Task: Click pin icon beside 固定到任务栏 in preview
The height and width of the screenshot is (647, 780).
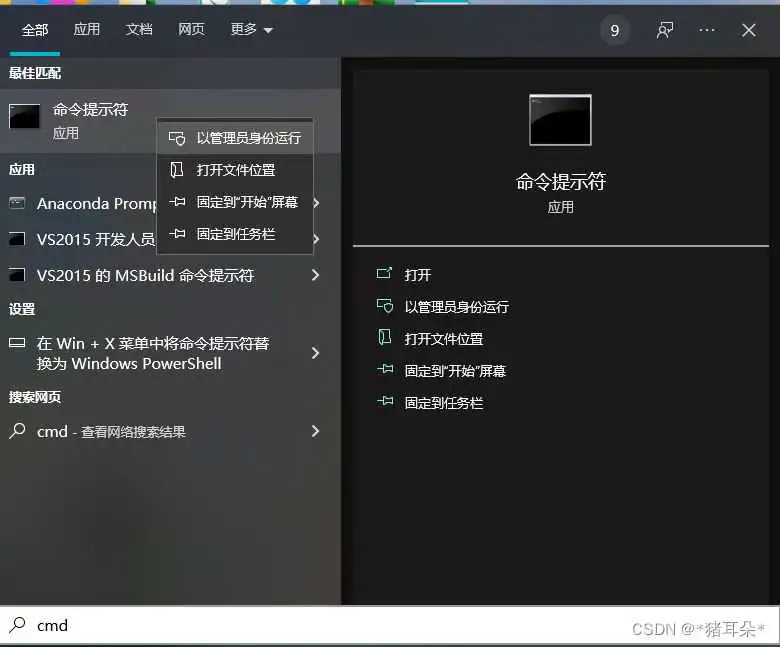Action: pyautogui.click(x=385, y=401)
